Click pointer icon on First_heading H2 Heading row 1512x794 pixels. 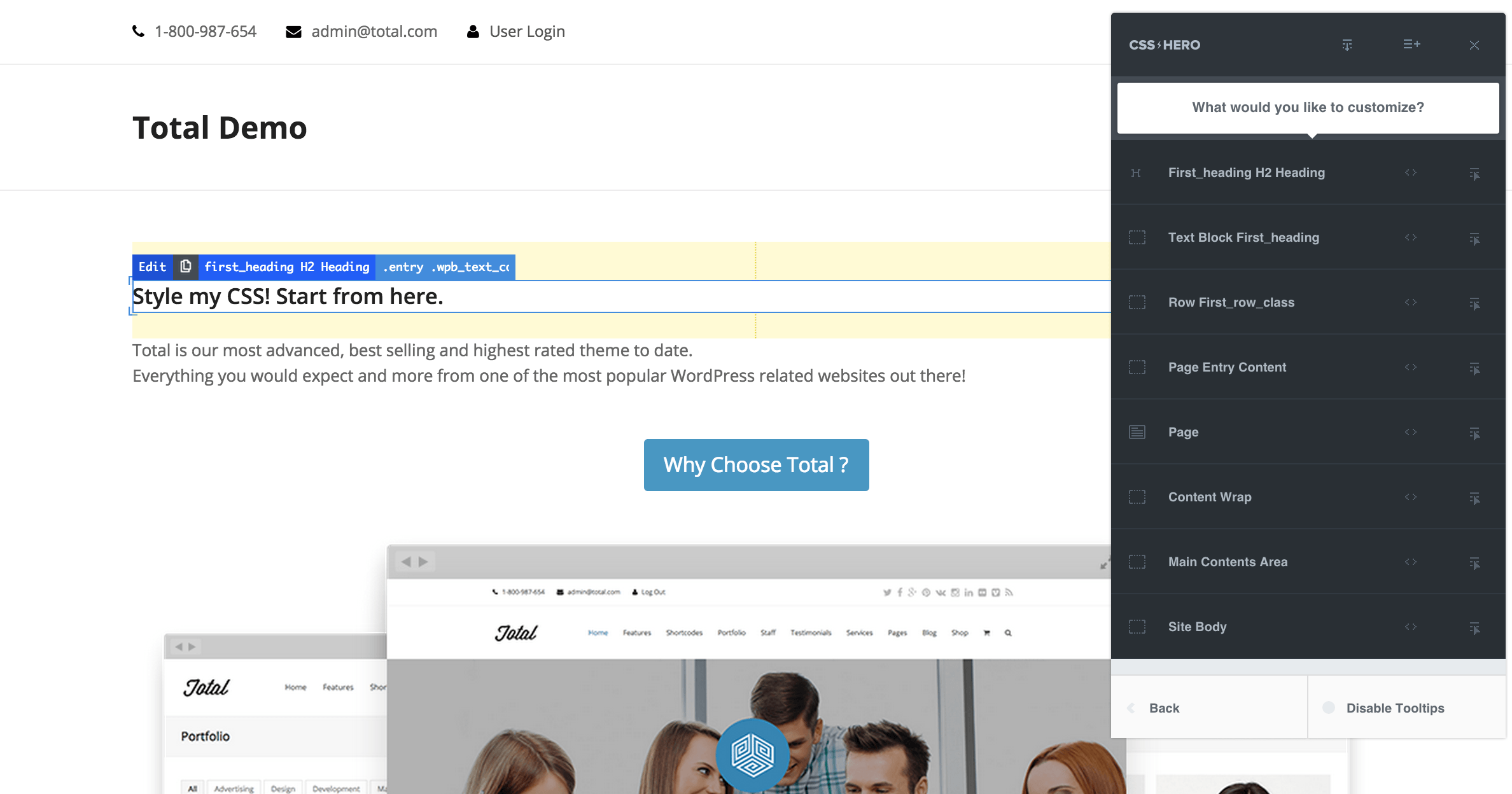coord(1474,174)
